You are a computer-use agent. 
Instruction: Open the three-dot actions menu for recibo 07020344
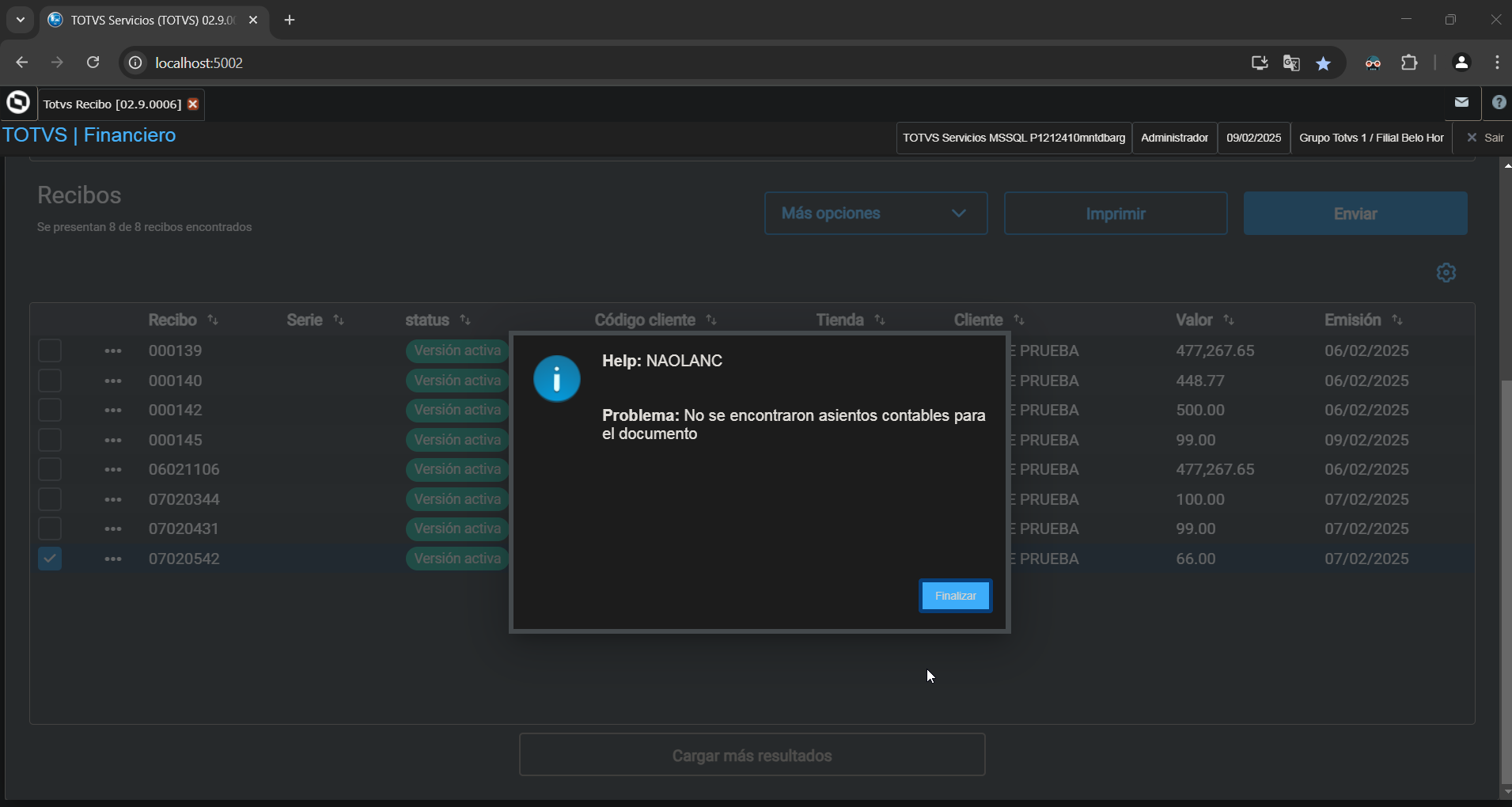(x=113, y=499)
